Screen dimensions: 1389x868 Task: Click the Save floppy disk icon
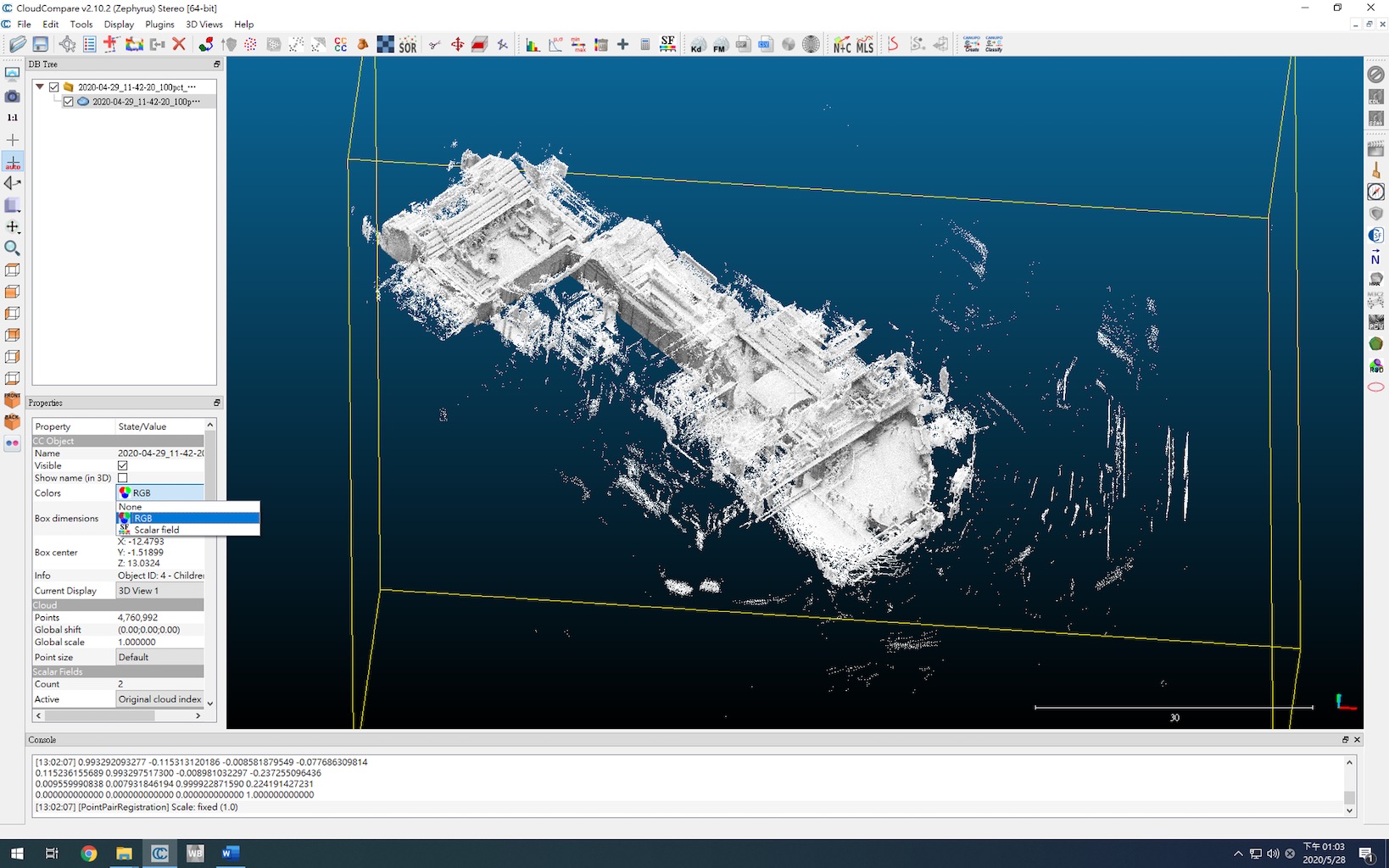(x=40, y=44)
